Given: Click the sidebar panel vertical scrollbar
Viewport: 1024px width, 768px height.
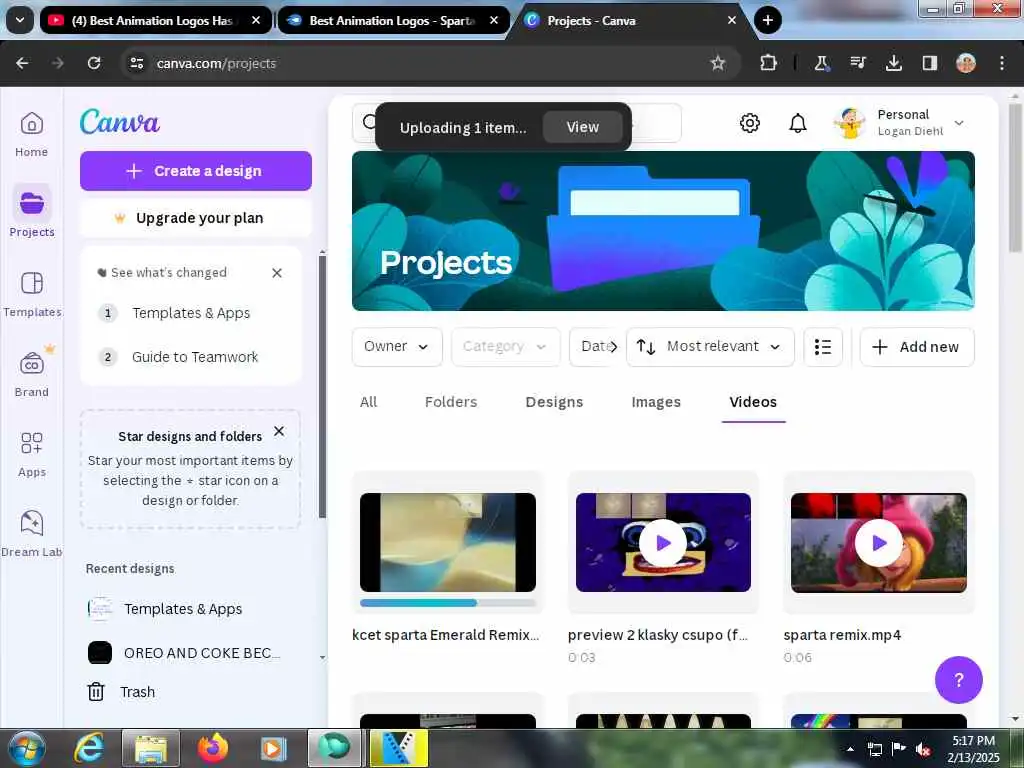Looking at the screenshot, I should point(322,385).
